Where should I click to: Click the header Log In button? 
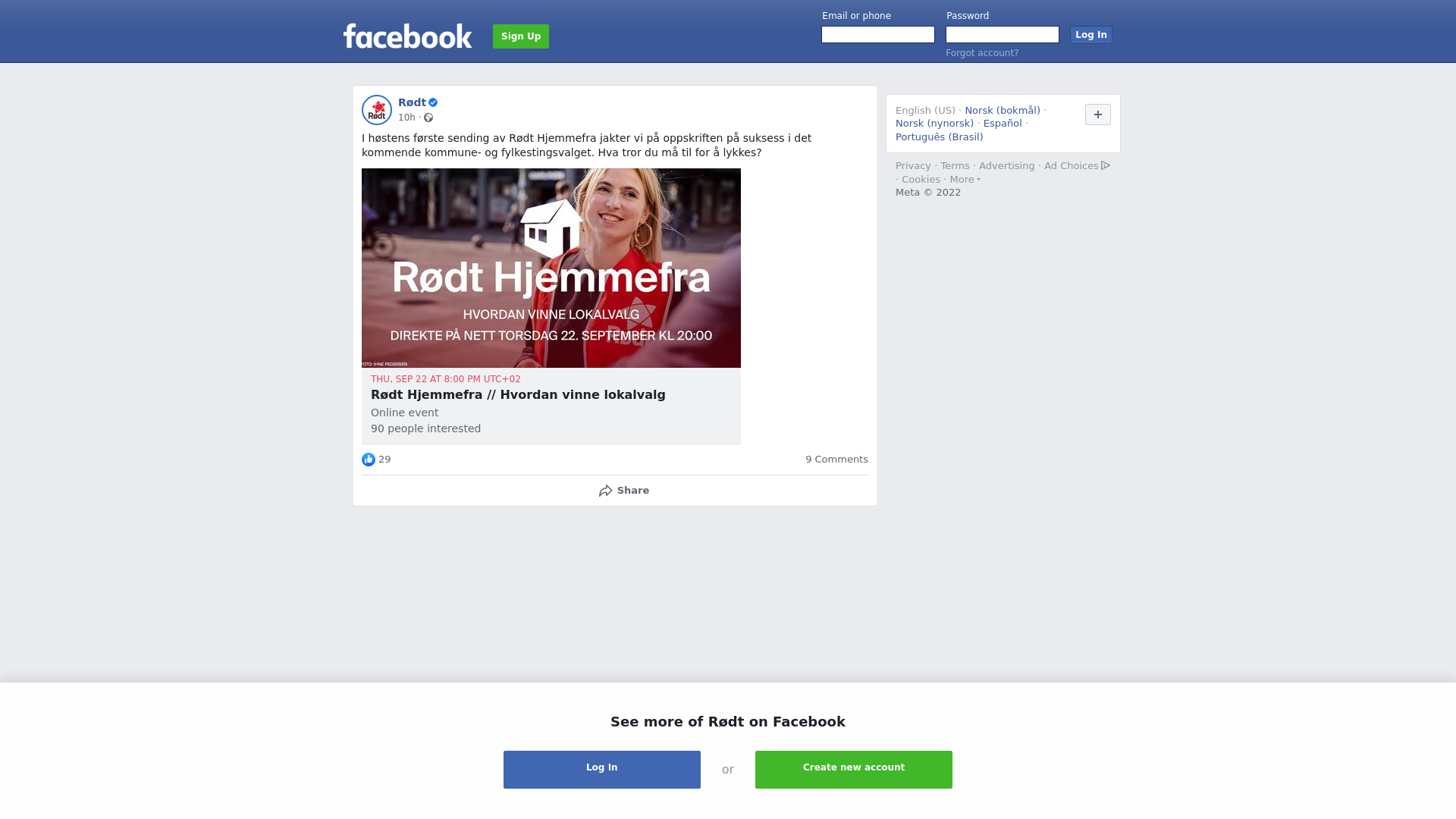[x=1091, y=35]
